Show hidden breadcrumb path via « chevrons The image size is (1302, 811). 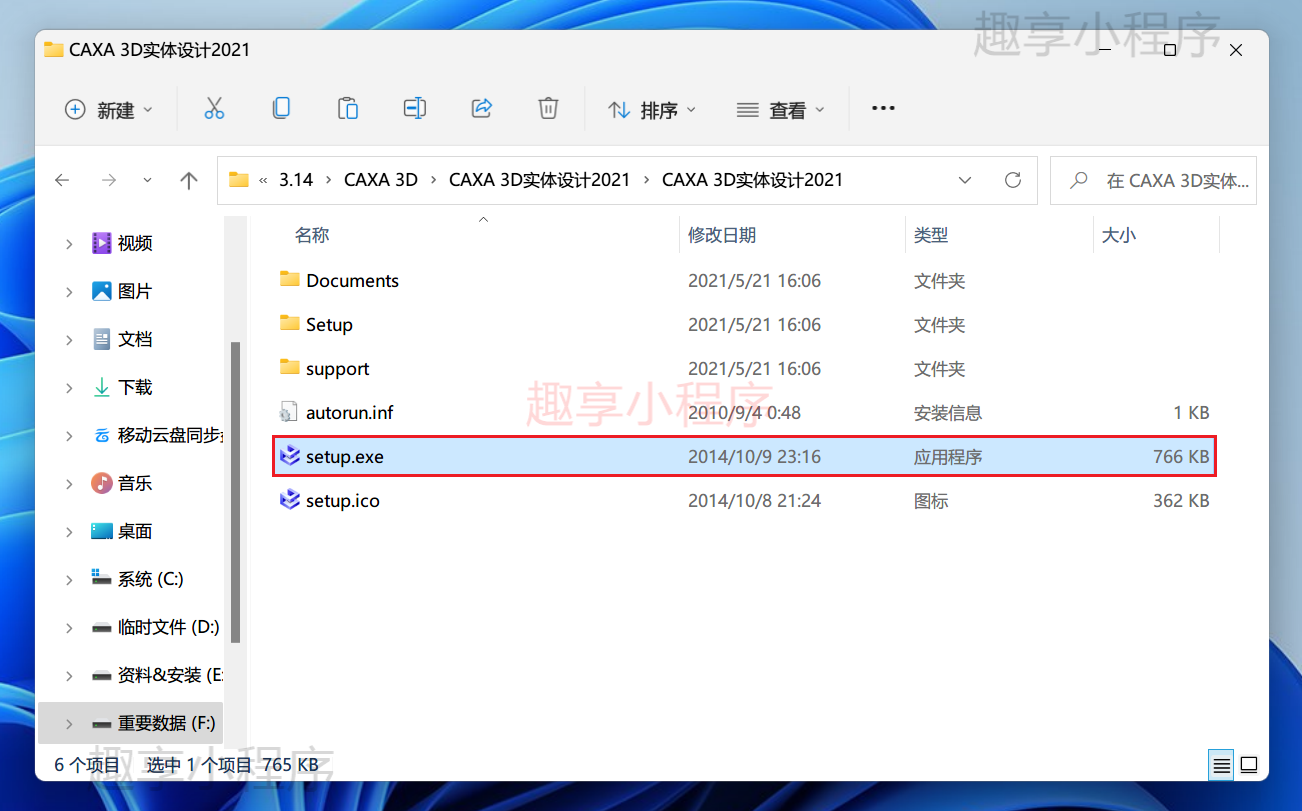click(263, 180)
